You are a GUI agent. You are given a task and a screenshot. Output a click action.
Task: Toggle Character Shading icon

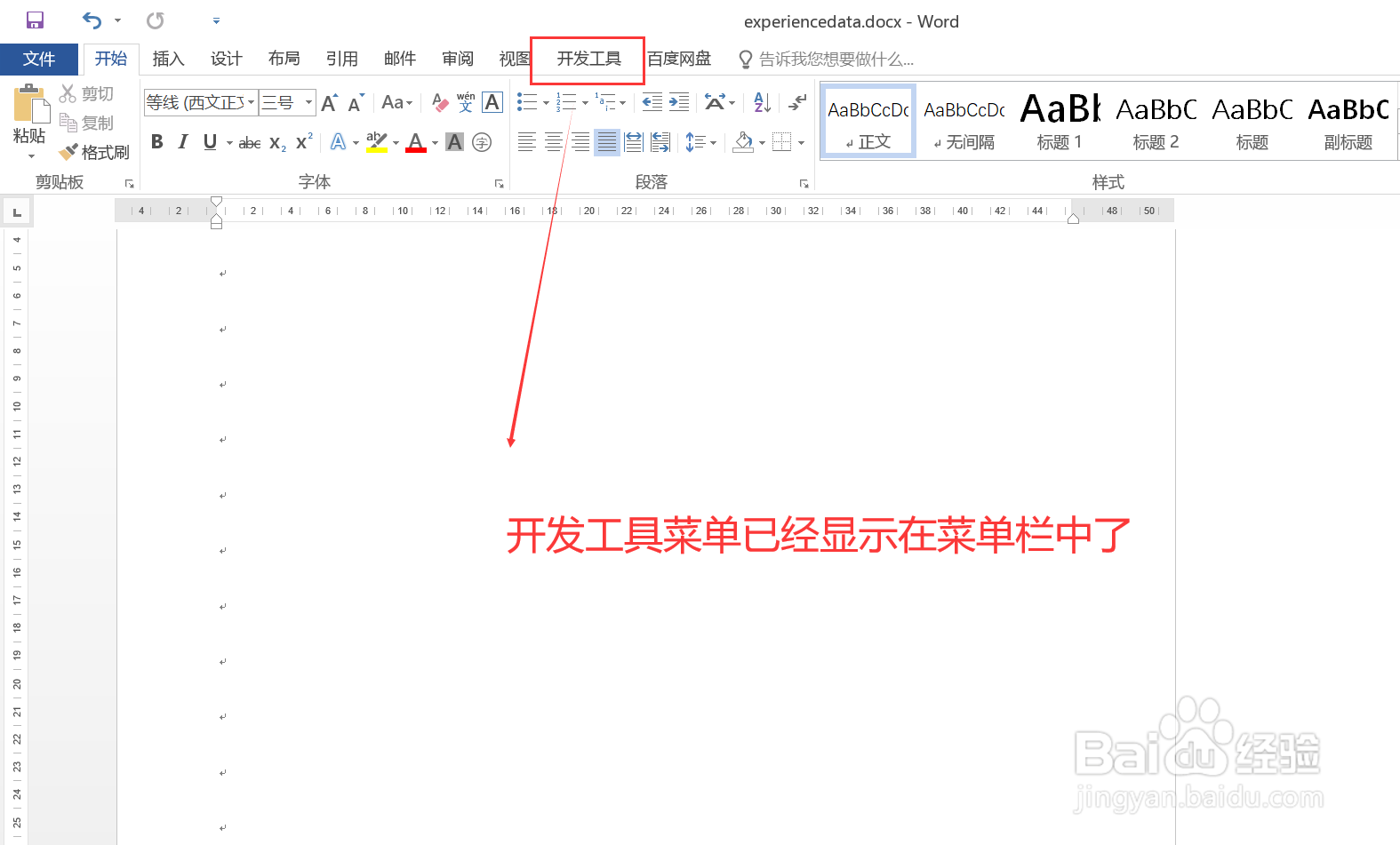click(455, 142)
